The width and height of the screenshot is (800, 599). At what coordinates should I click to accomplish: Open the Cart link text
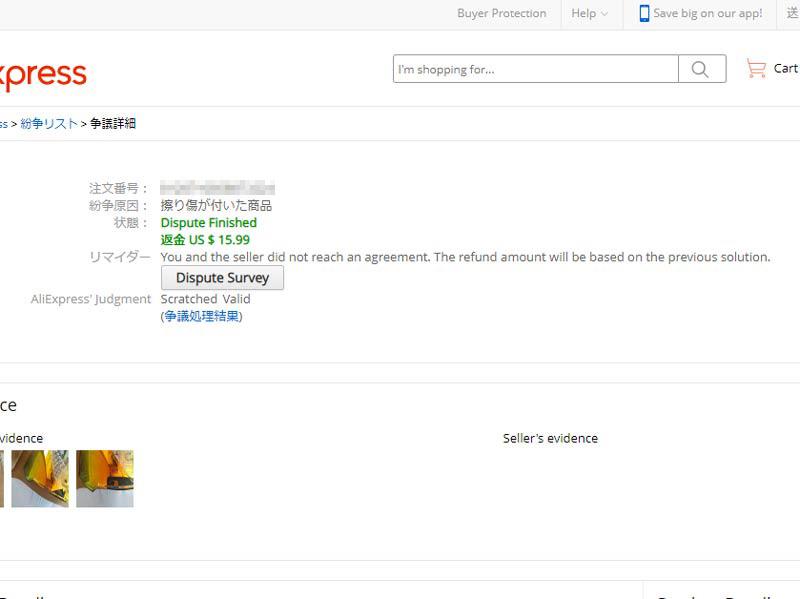[x=786, y=68]
